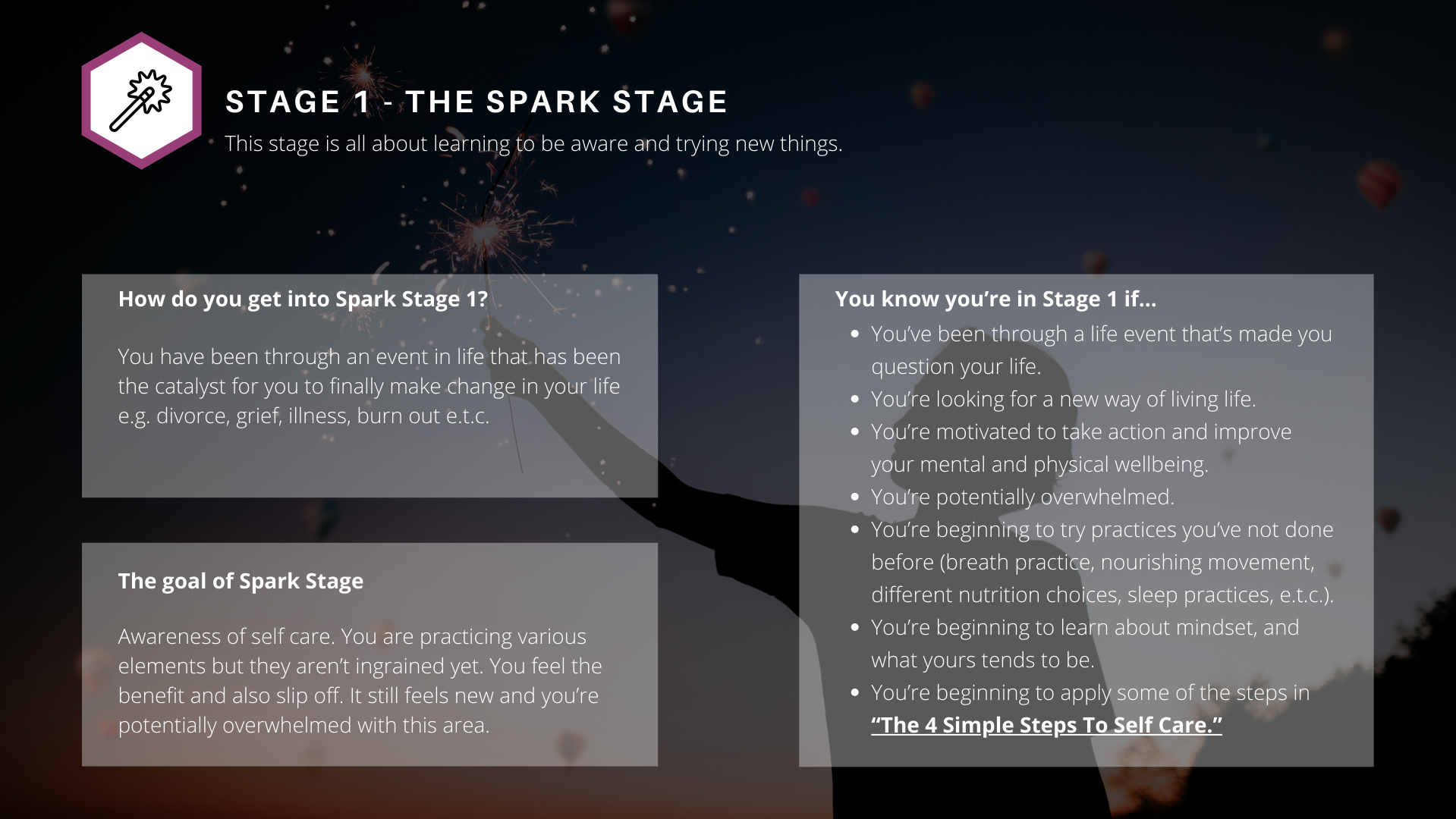Click the "Awareness of self care" paragraph
Image resolution: width=1456 pixels, height=819 pixels.
click(x=360, y=680)
